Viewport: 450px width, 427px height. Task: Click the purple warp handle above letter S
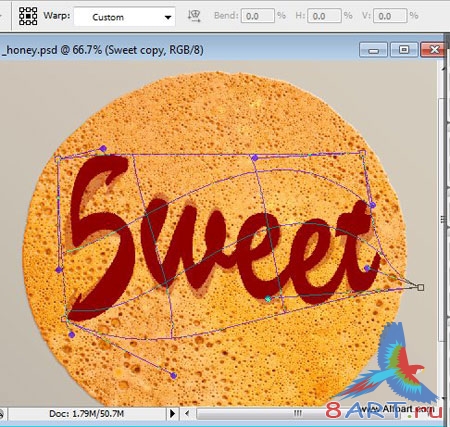(x=103, y=148)
